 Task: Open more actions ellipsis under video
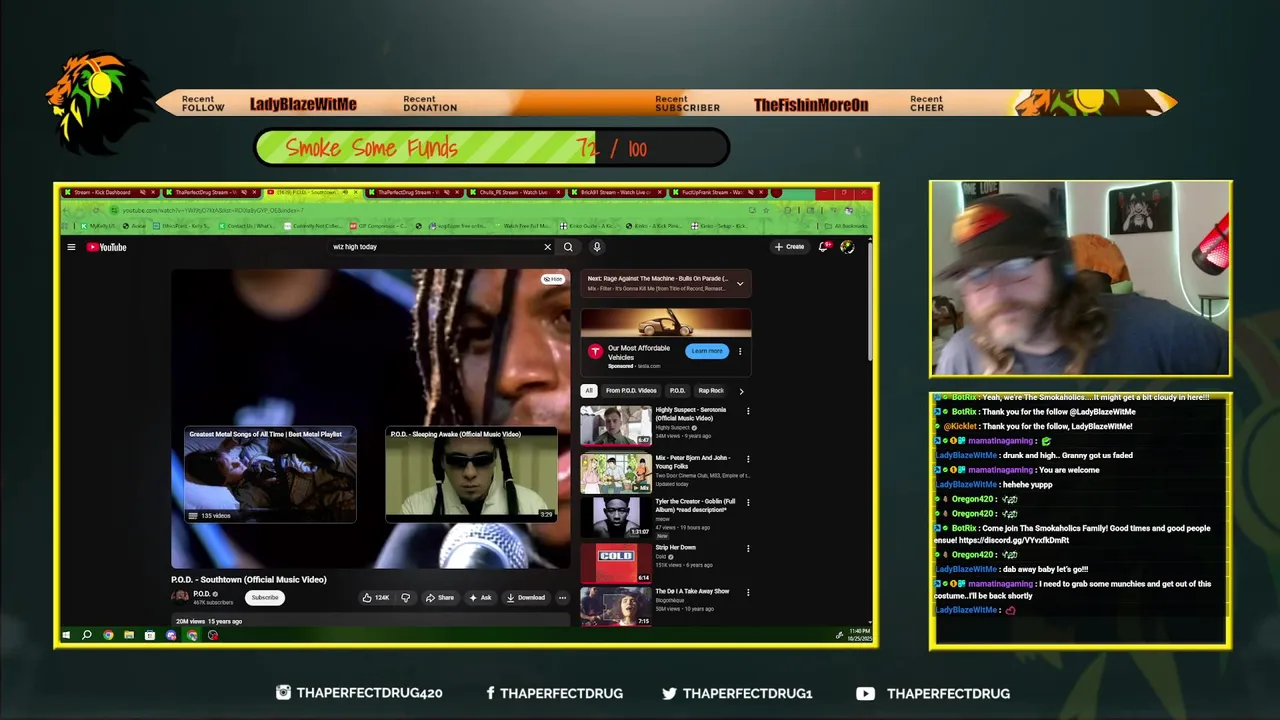click(562, 597)
